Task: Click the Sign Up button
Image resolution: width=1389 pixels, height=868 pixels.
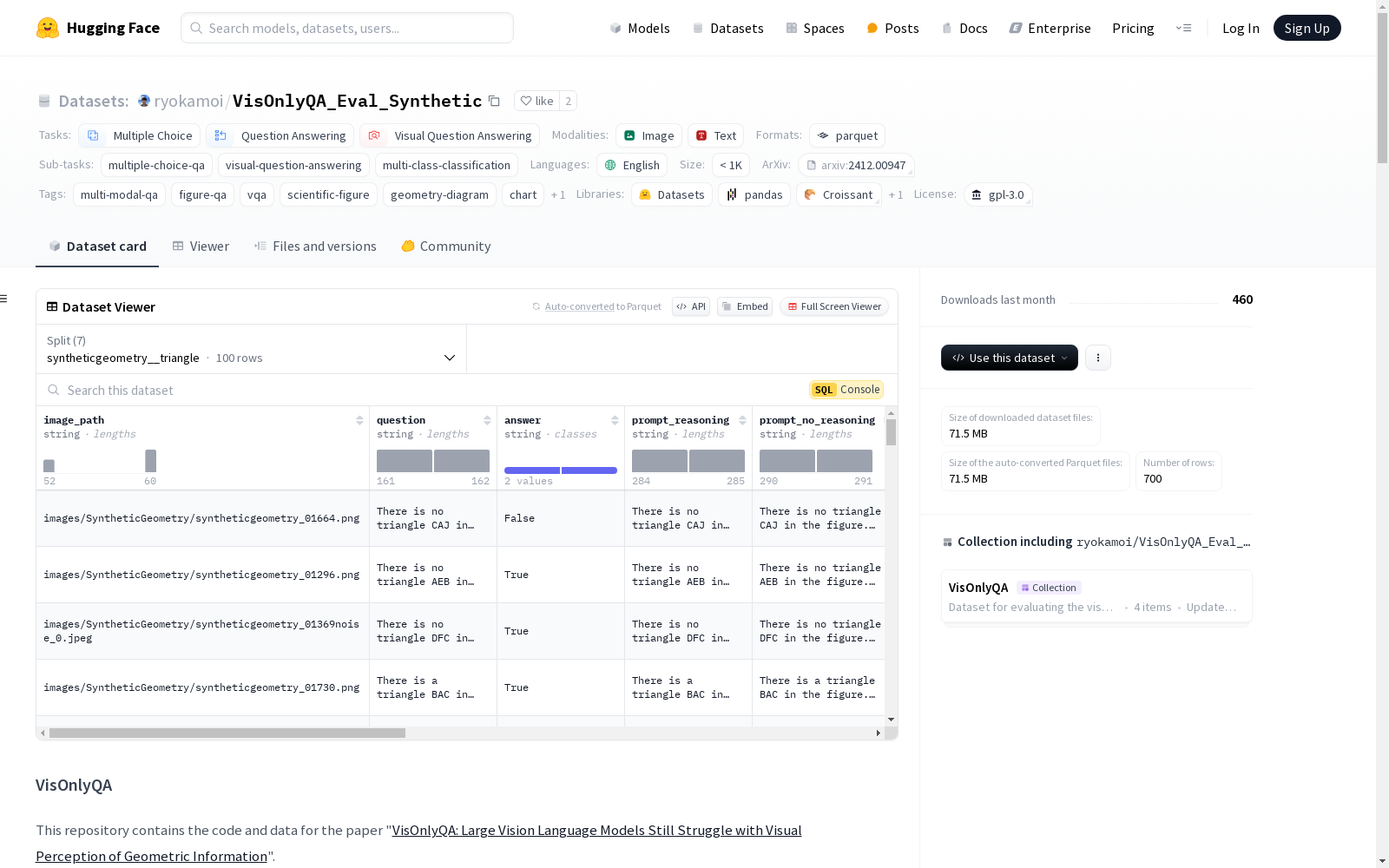Action: point(1307,28)
